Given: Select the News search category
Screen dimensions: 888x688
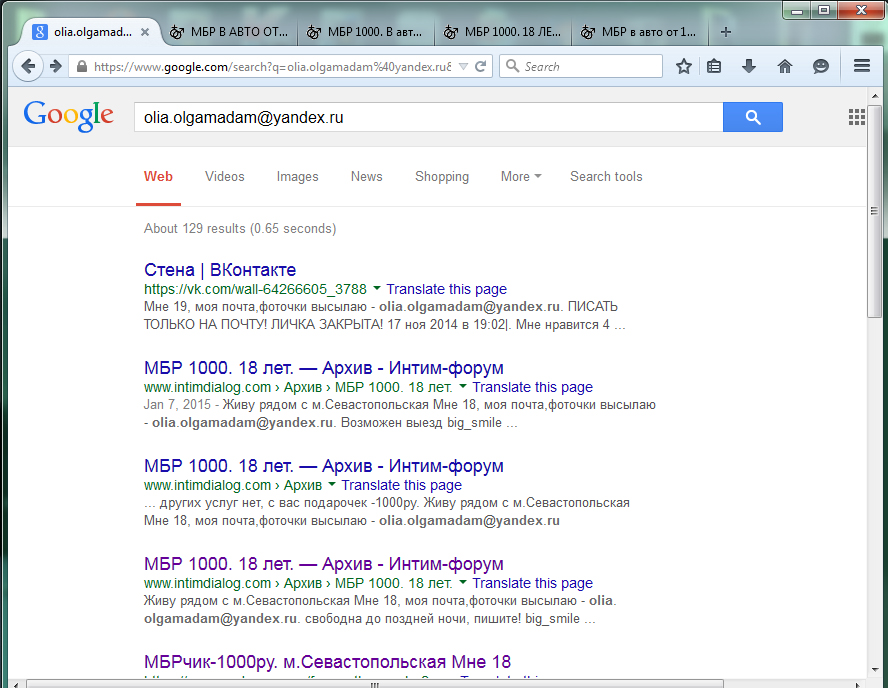Looking at the screenshot, I should pyautogui.click(x=366, y=177).
